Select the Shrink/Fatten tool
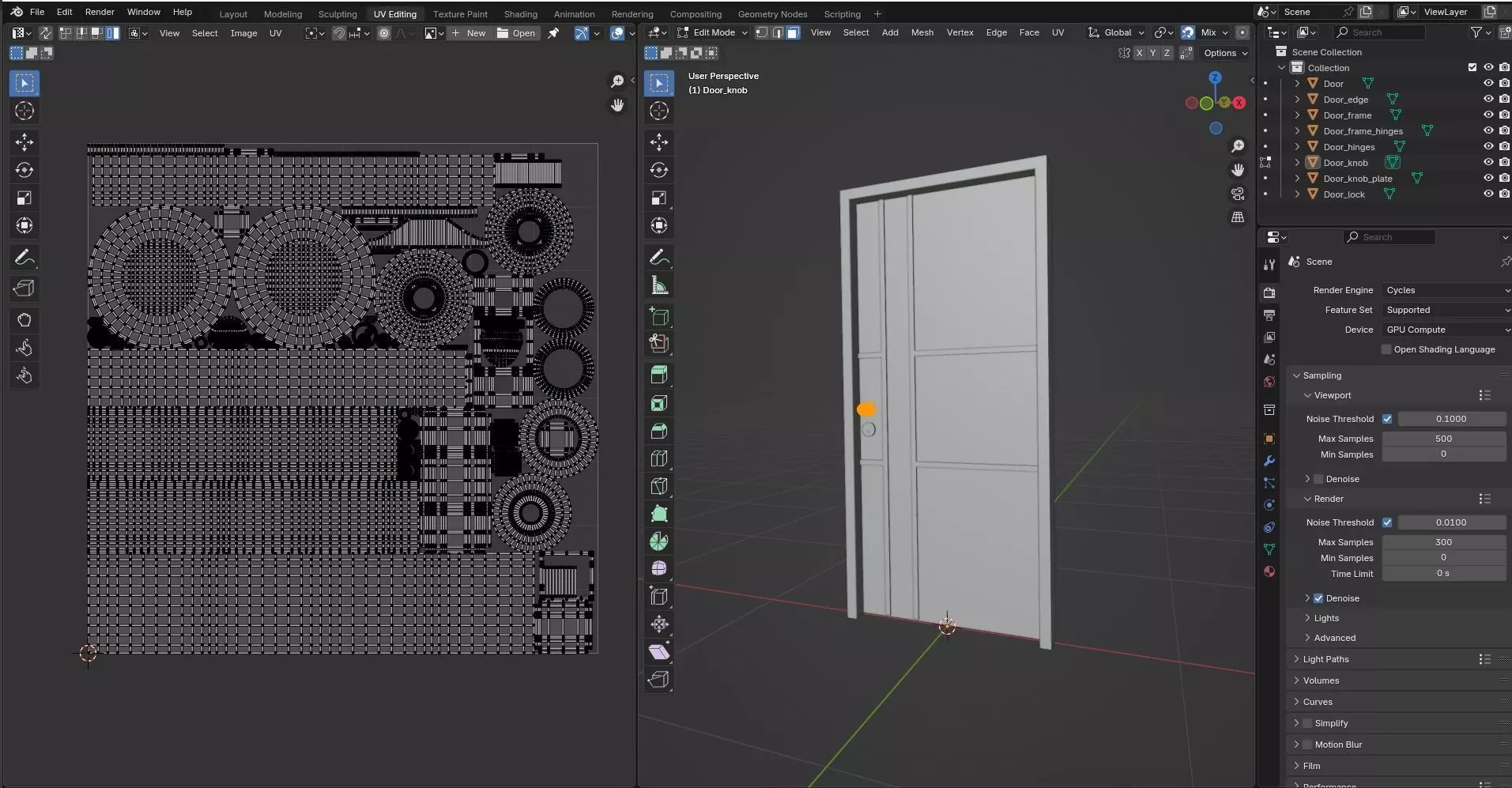The height and width of the screenshot is (788, 1512). pyautogui.click(x=659, y=624)
